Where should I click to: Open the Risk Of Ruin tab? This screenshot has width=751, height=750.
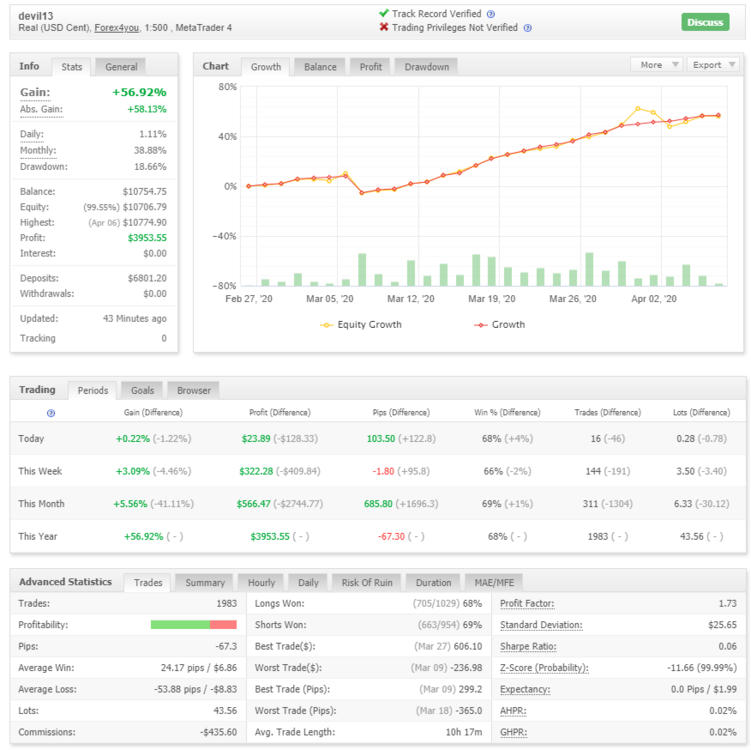click(367, 582)
